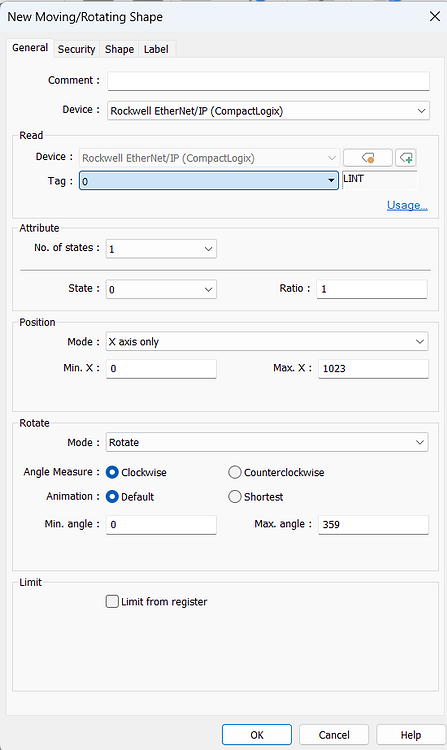Click the Ratio input field
Image resolution: width=447 pixels, height=750 pixels.
click(x=371, y=289)
